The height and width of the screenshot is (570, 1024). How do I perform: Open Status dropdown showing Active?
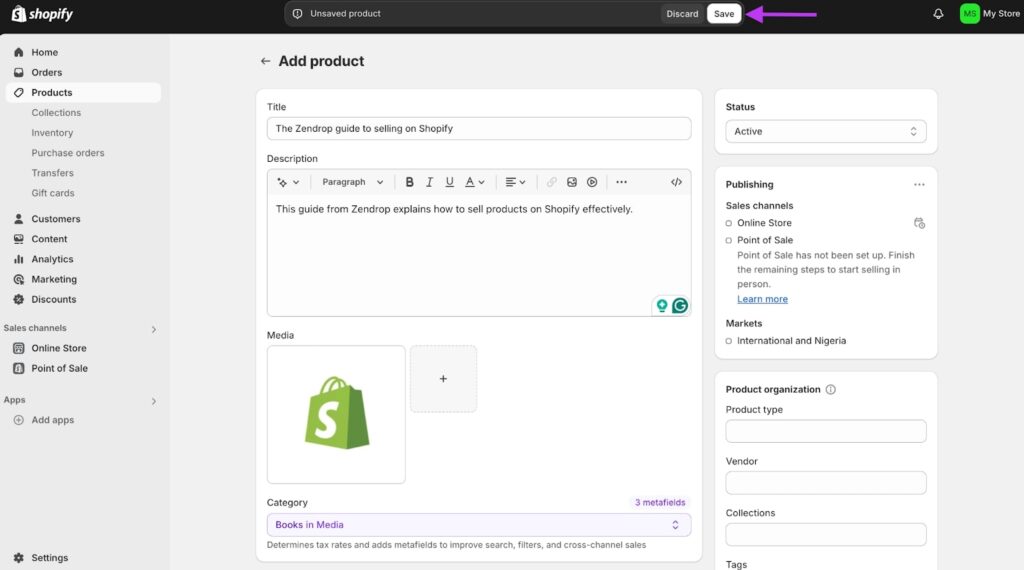[x=825, y=131]
